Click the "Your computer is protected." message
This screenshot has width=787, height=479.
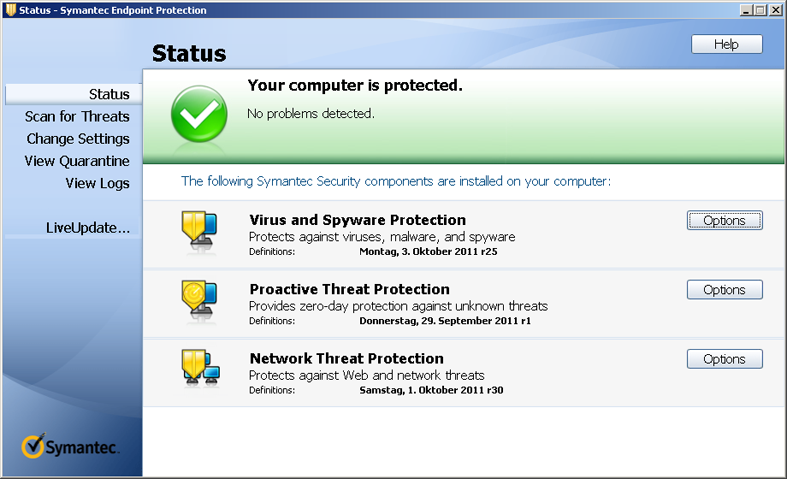[x=355, y=86]
